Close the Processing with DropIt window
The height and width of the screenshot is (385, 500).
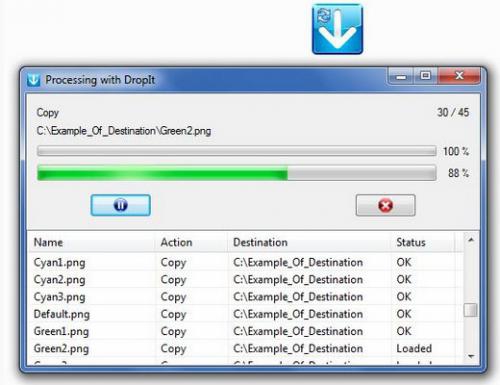(459, 76)
